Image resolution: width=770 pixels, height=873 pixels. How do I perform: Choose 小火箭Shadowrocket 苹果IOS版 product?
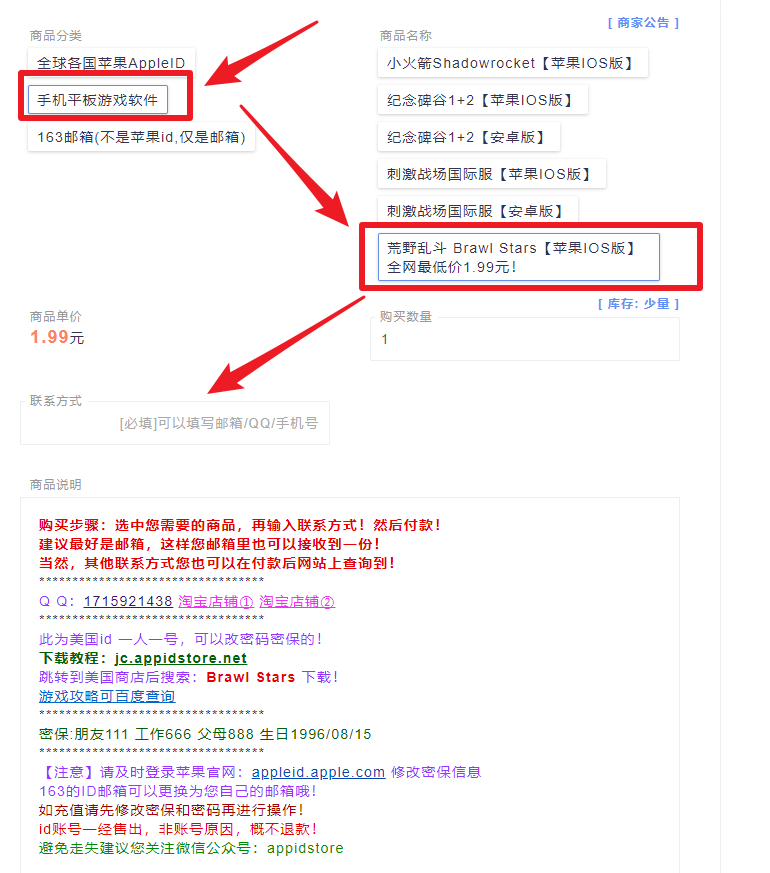click(x=511, y=63)
